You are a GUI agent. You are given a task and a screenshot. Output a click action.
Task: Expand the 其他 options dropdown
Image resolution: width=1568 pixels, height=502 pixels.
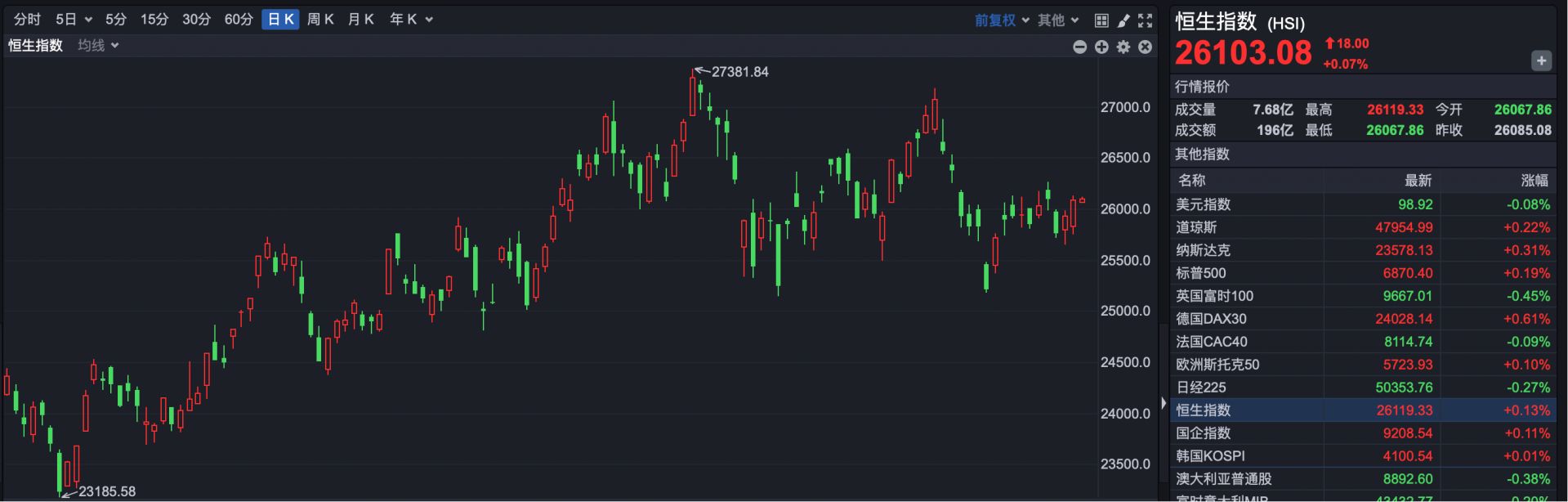point(1058,20)
